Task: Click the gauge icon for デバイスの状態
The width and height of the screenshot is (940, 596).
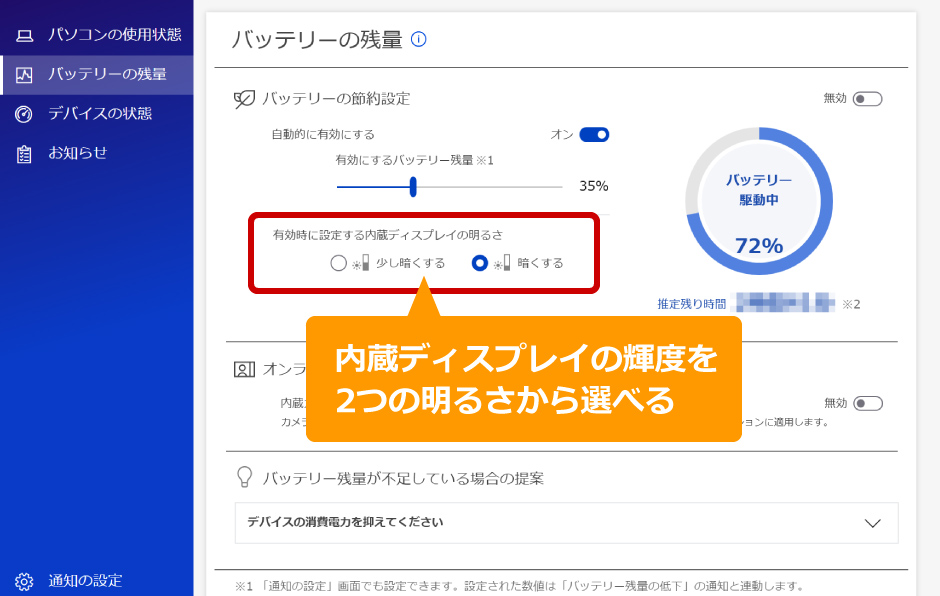Action: coord(24,114)
